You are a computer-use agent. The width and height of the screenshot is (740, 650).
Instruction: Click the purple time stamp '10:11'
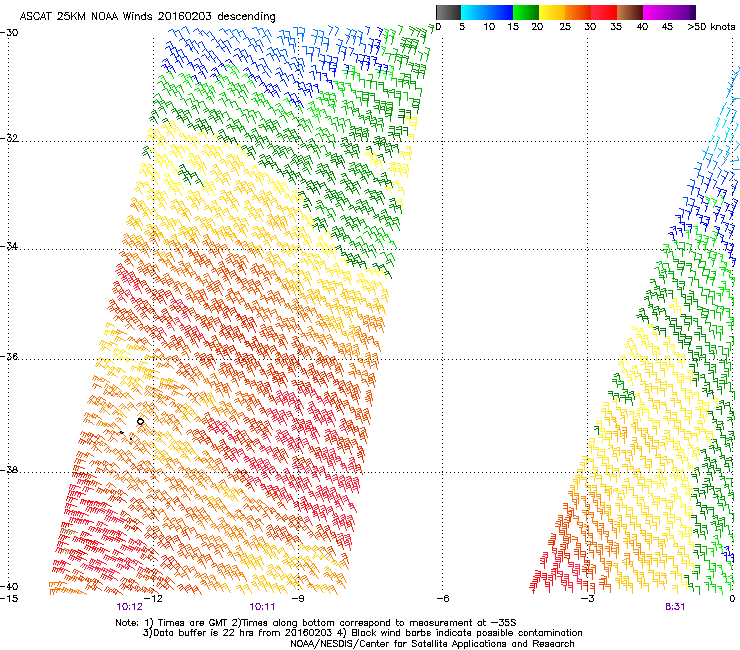click(x=262, y=607)
